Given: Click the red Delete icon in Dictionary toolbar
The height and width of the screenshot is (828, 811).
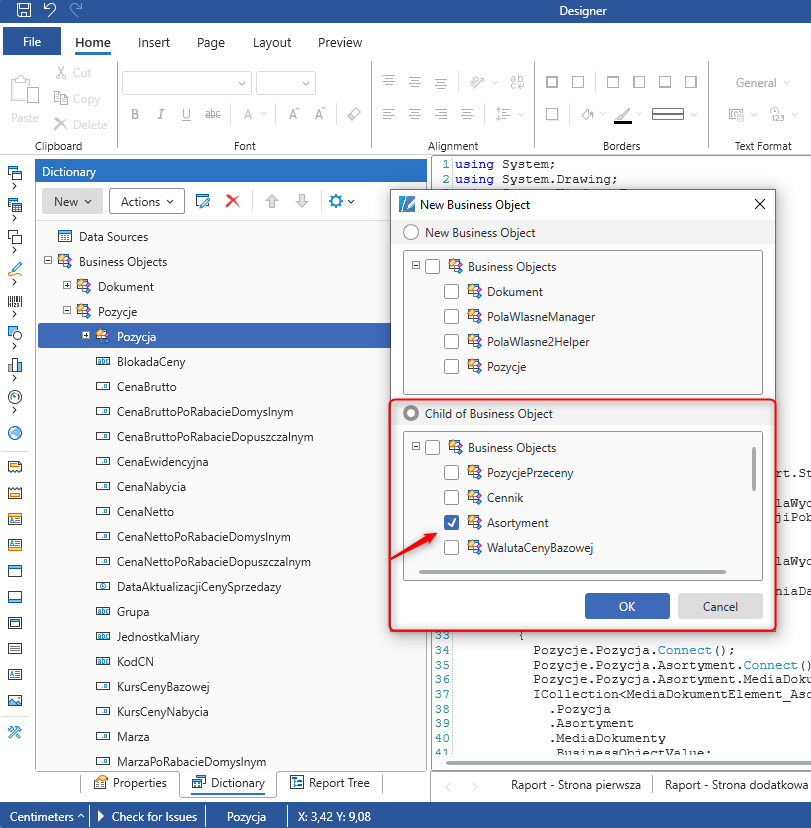Looking at the screenshot, I should (x=233, y=201).
